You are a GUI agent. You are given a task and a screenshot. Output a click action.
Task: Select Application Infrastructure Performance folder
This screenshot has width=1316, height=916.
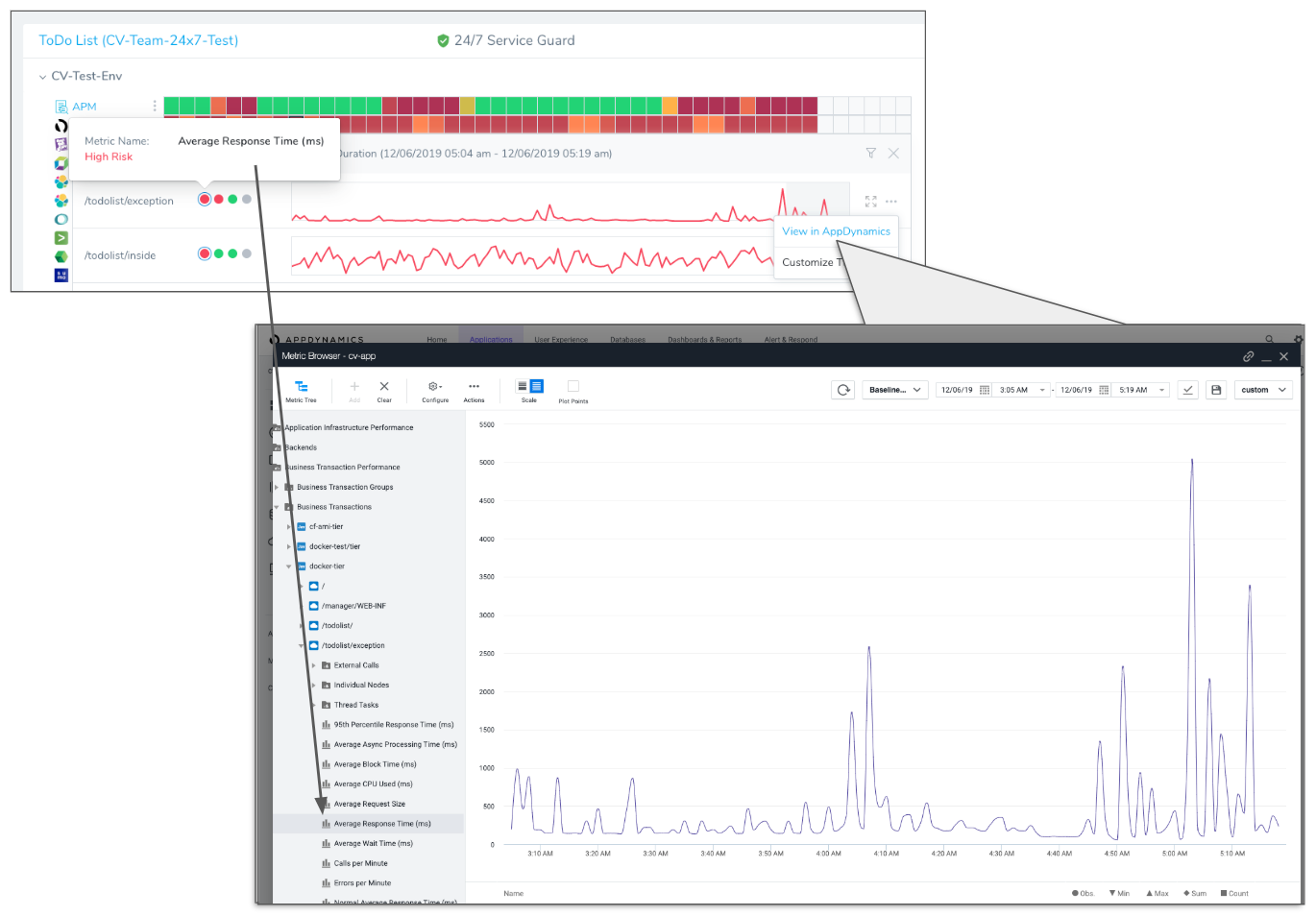[x=349, y=427]
